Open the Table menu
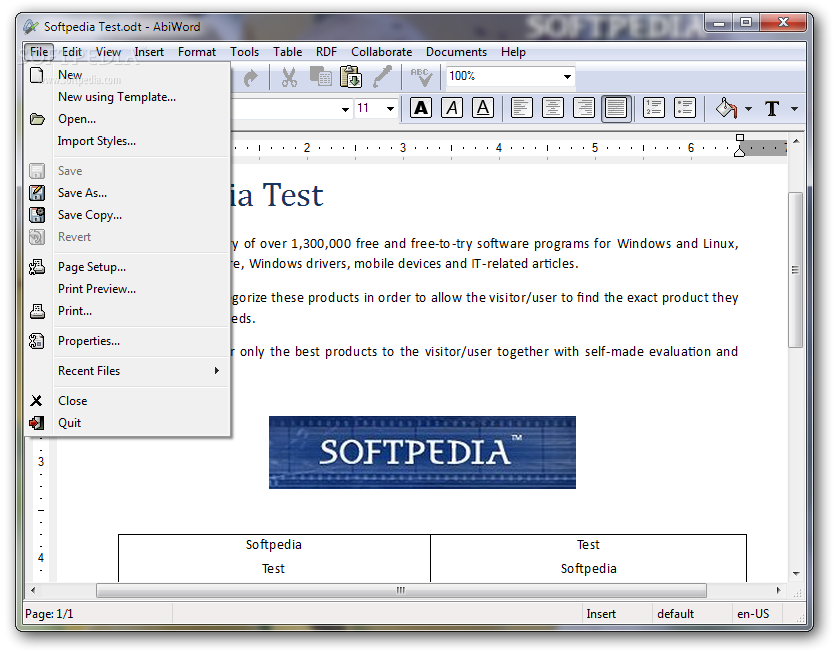 pos(287,52)
